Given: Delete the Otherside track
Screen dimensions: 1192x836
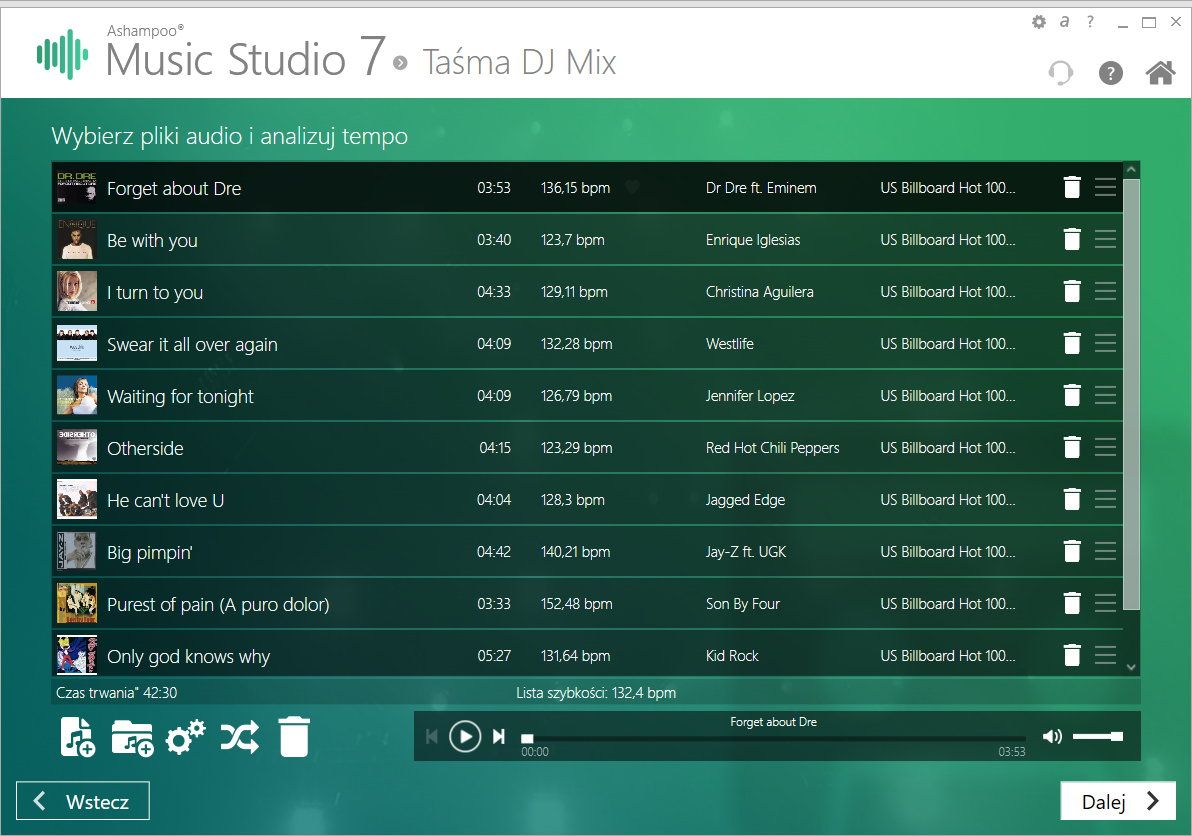Looking at the screenshot, I should click(x=1072, y=448).
